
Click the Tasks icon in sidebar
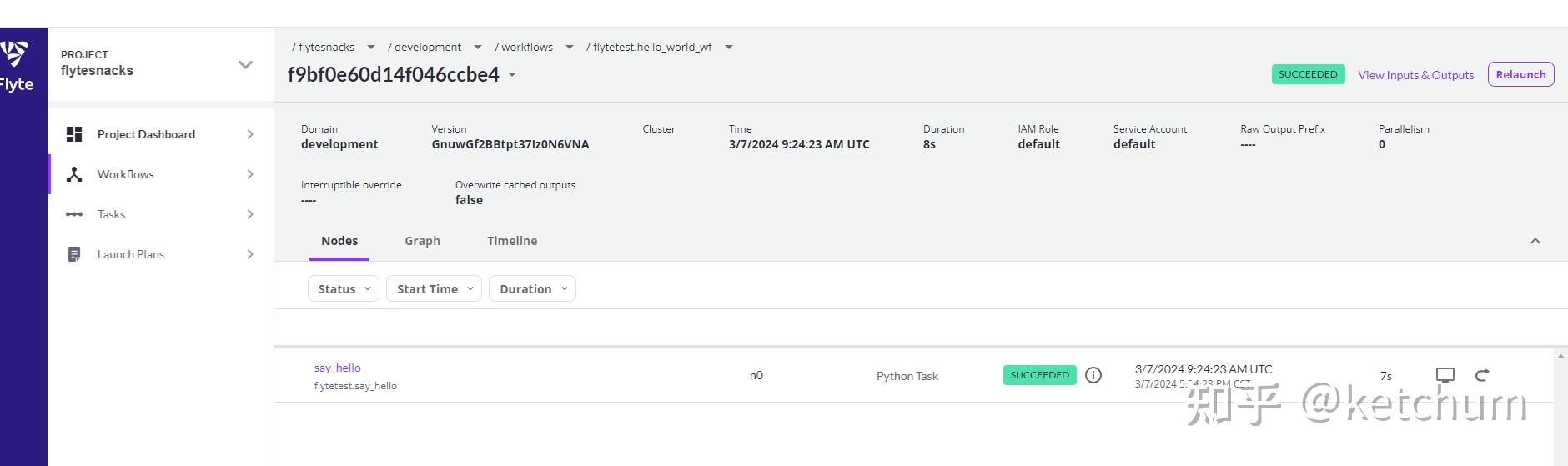point(74,214)
